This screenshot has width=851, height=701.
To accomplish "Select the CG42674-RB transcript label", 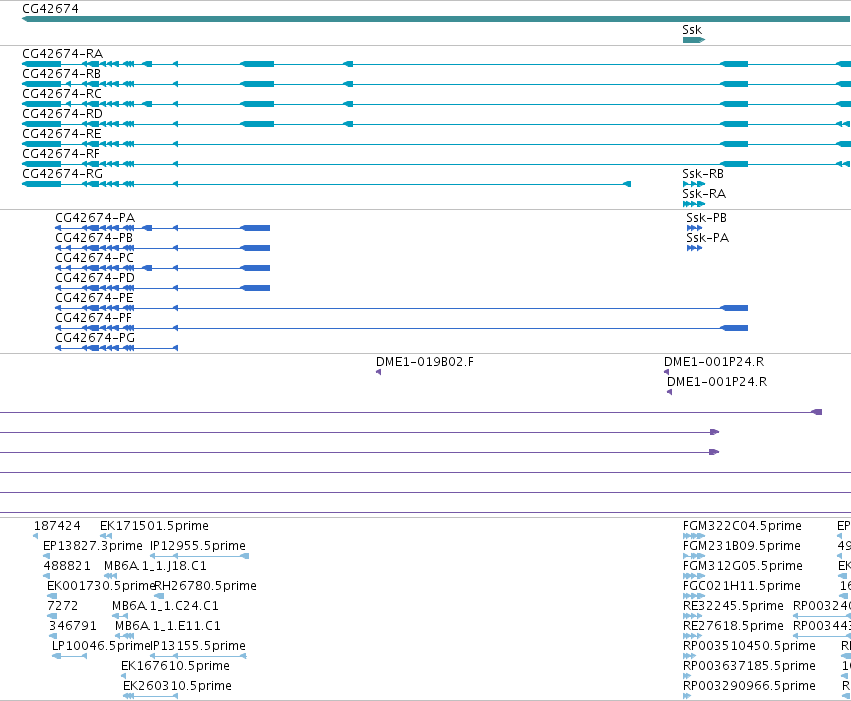I will point(61,74).
